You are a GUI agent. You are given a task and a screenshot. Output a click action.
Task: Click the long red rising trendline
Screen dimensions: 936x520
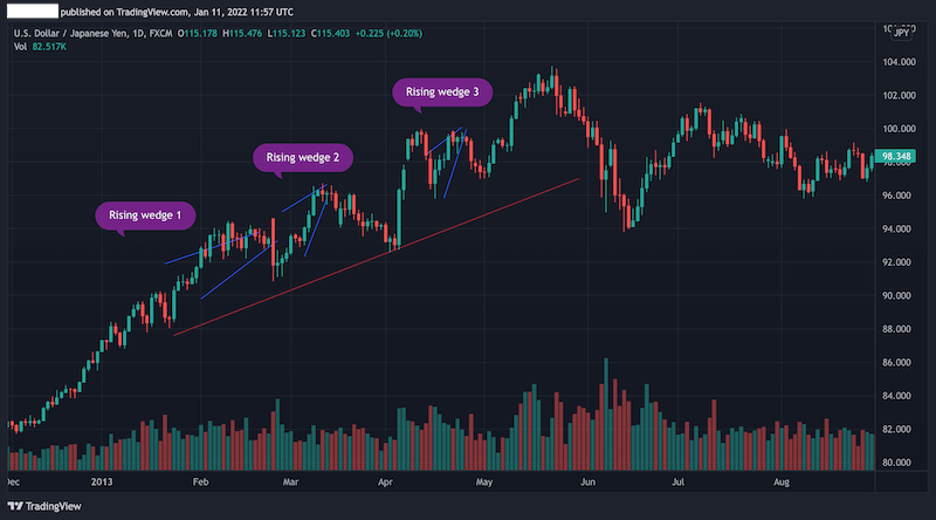[376, 257]
